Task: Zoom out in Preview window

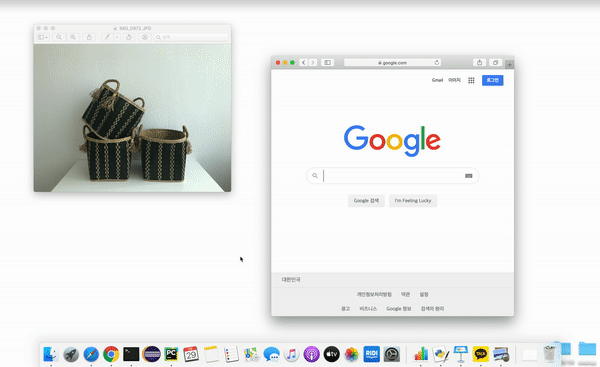Action: point(59,37)
